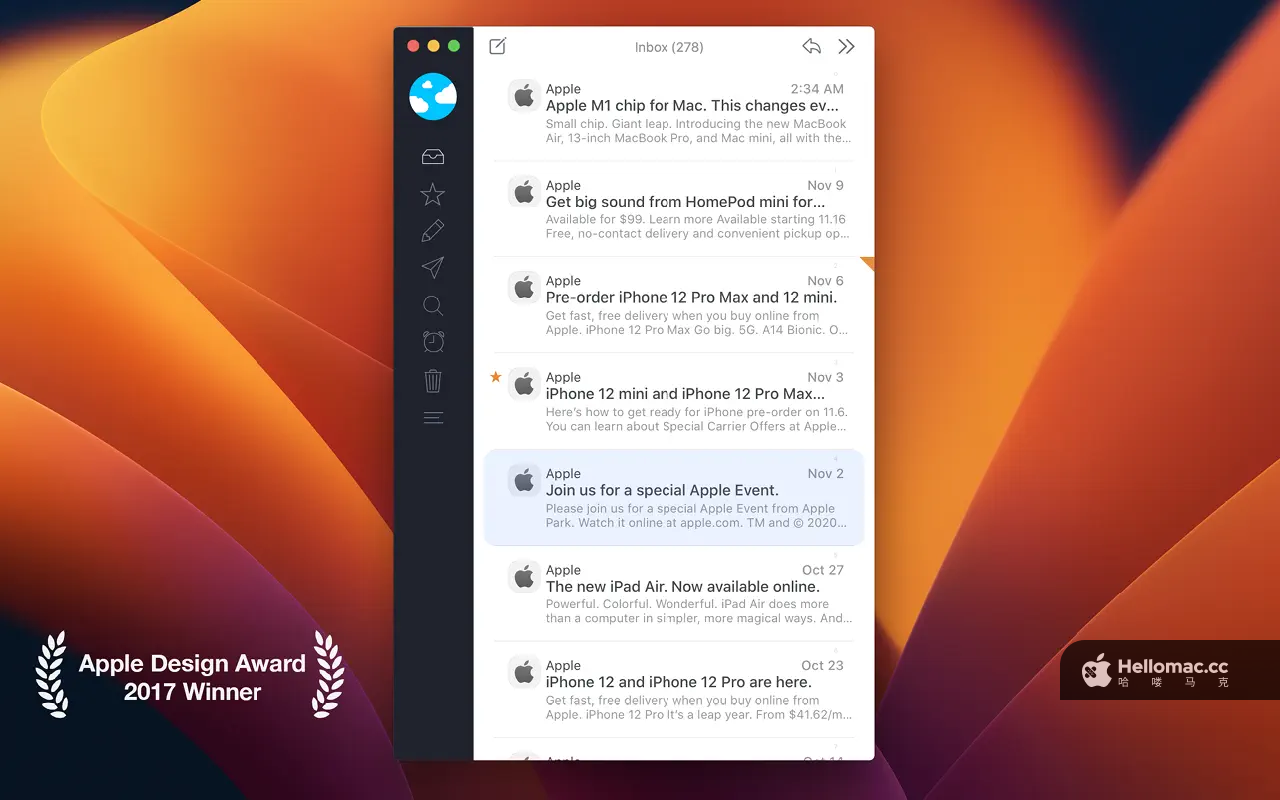Open 'Apple M1 chip for Mac' email subject
The height and width of the screenshot is (800, 1280).
[693, 106]
